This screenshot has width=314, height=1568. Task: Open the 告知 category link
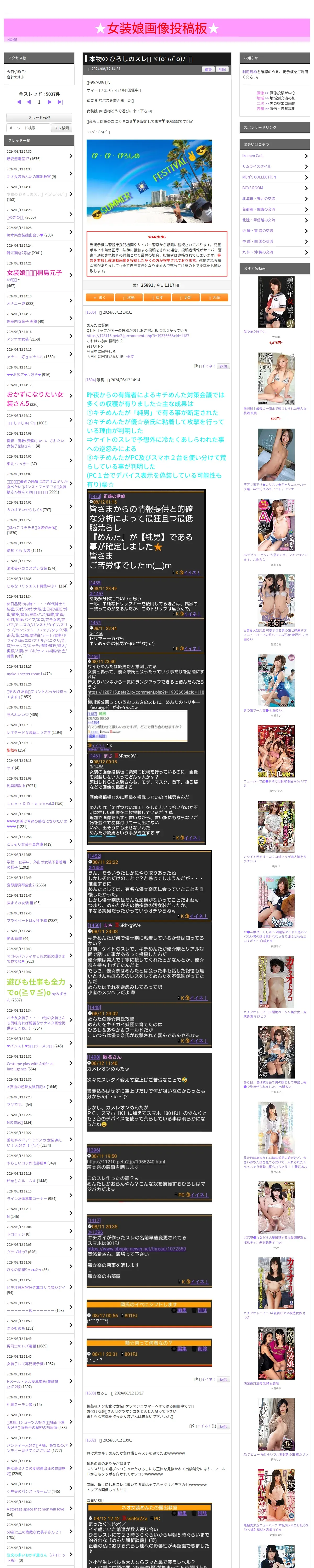(260, 109)
